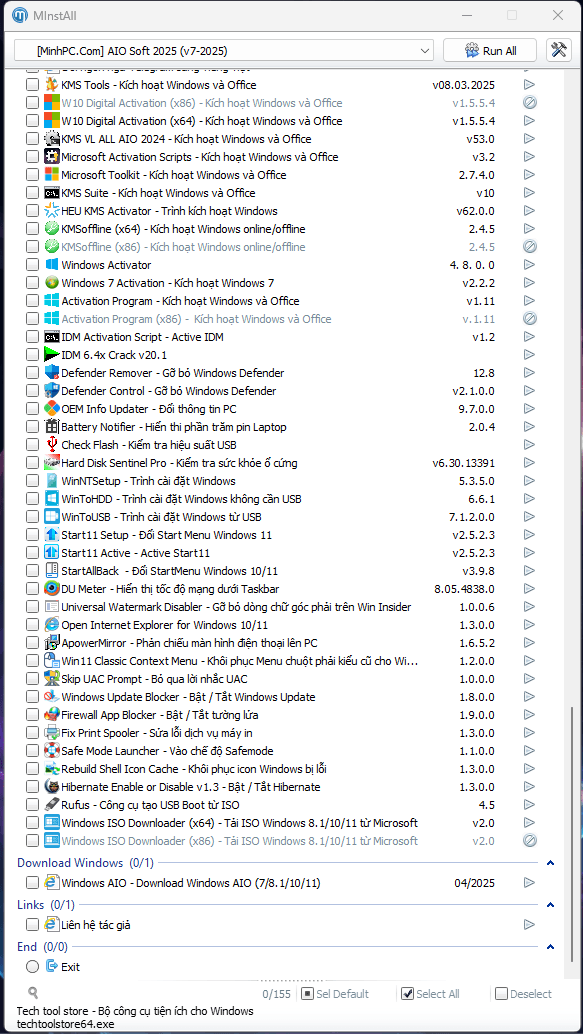The image size is (583, 1034).
Task: Select Hibernate Enable or Disable row text
Action: (191, 787)
